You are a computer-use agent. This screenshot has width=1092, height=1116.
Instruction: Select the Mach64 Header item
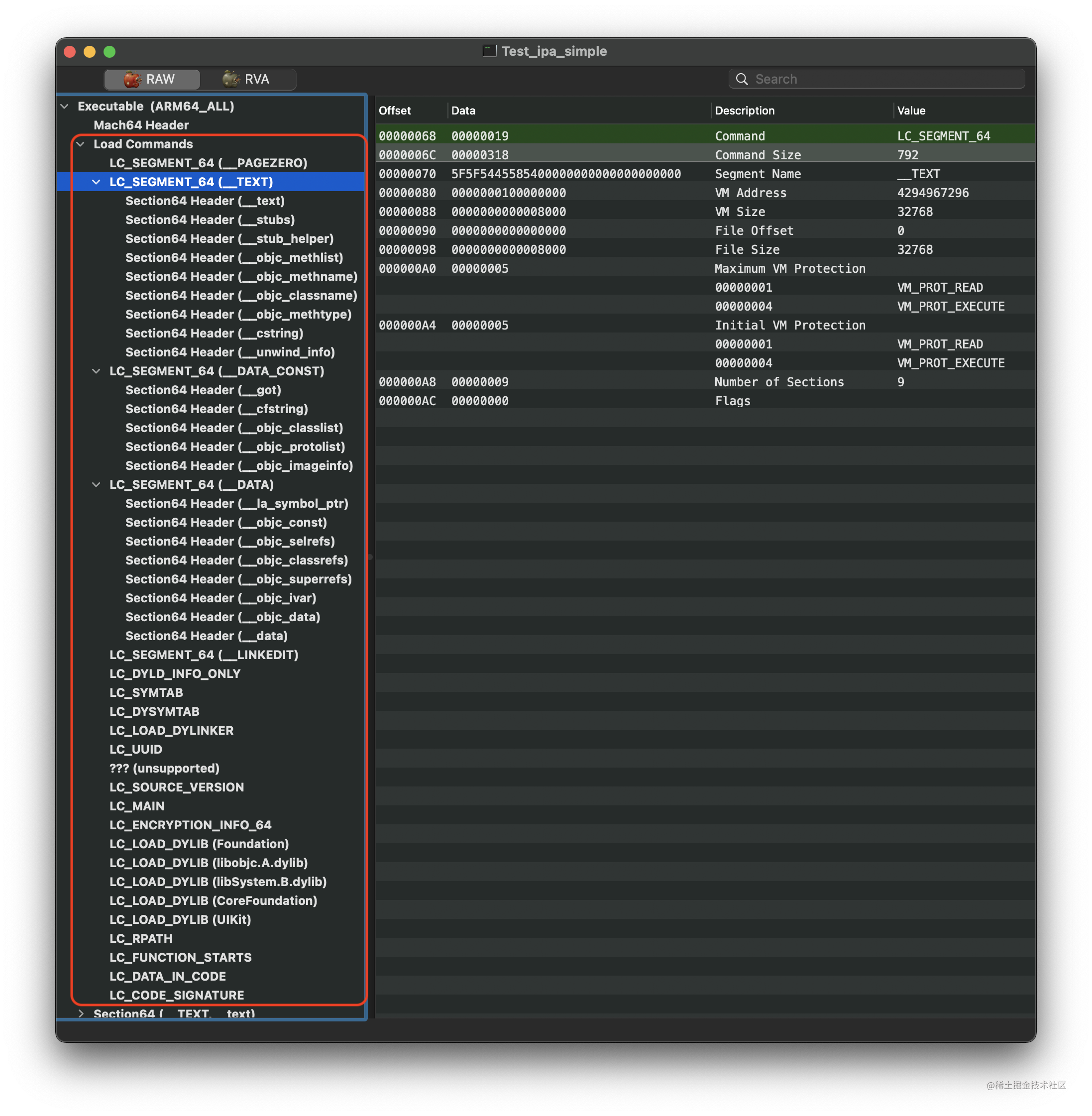[141, 125]
